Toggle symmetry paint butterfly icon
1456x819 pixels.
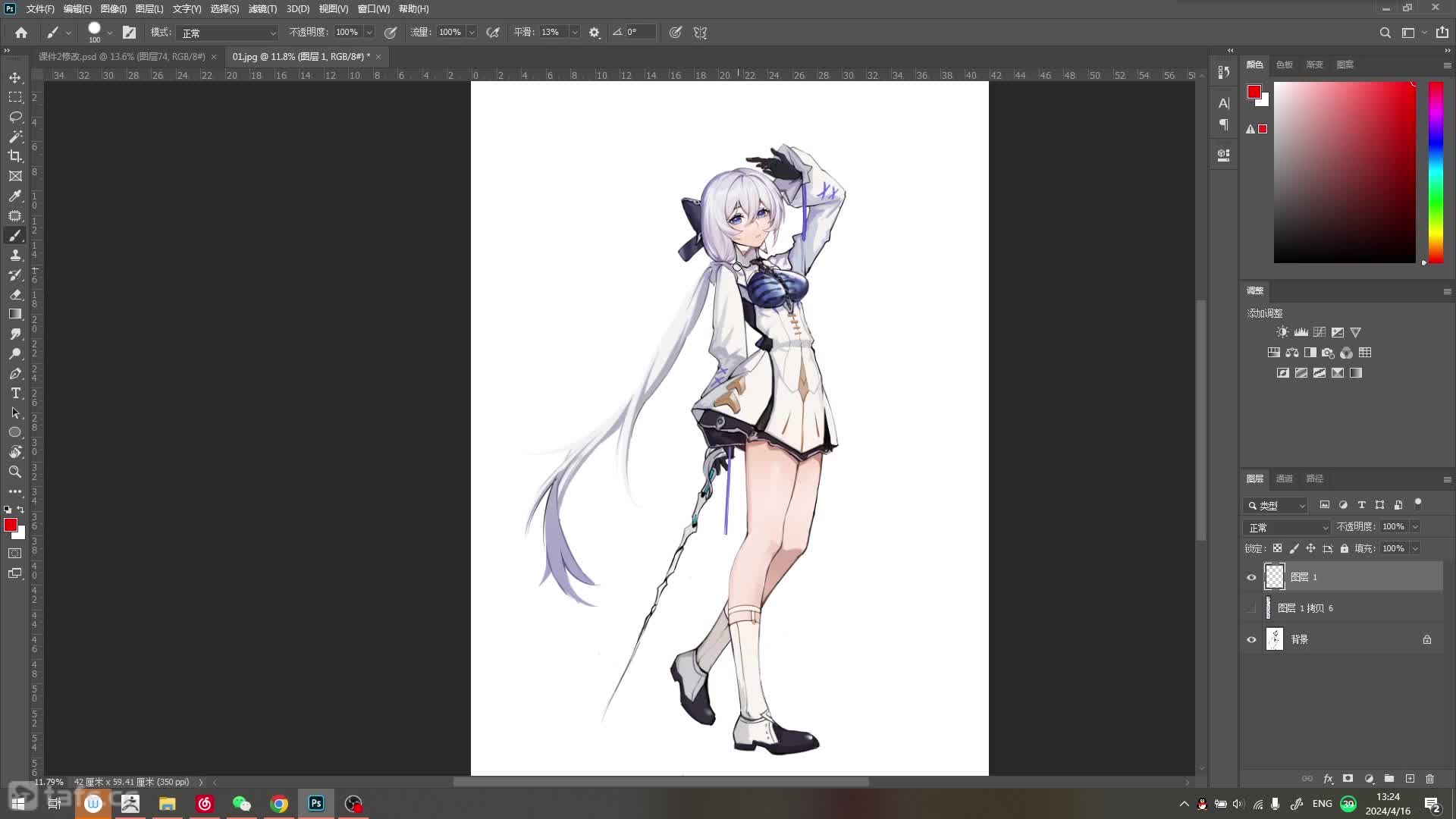click(701, 33)
